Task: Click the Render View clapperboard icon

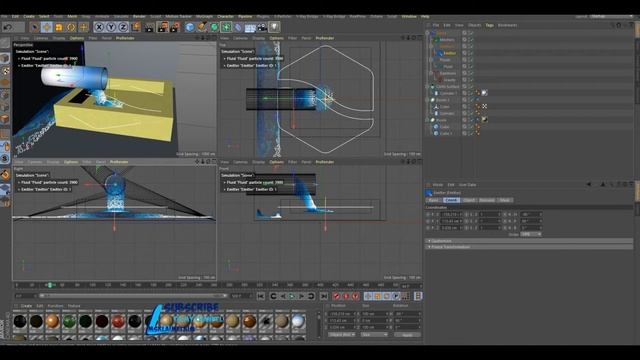Action: point(149,27)
